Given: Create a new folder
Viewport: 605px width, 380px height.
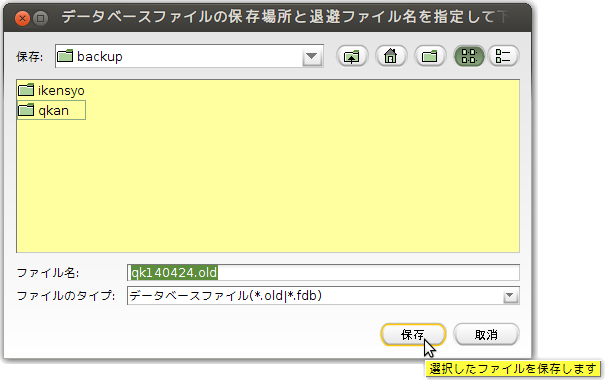Looking at the screenshot, I should coord(430,56).
